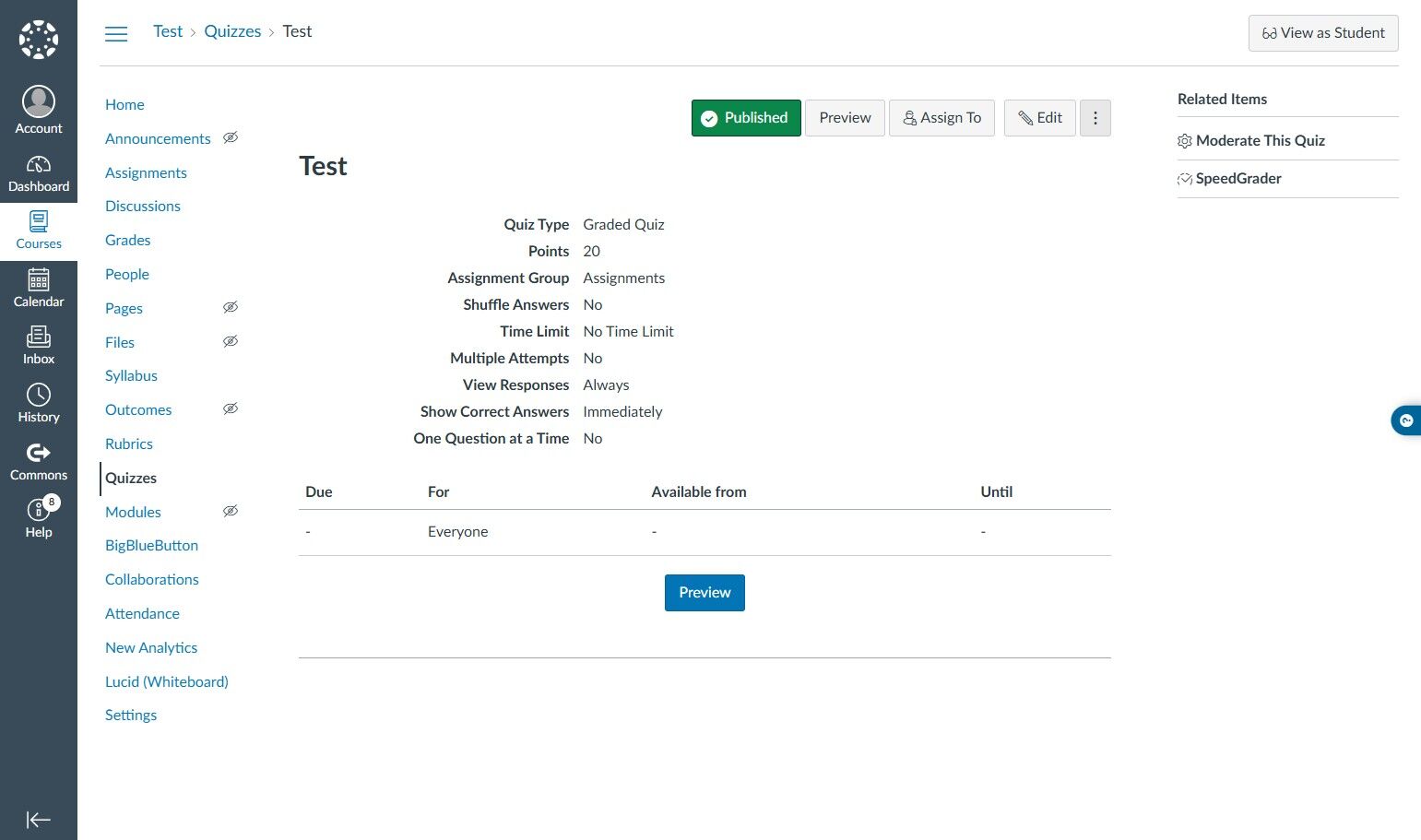Select Quizzes in course navigation
The height and width of the screenshot is (840, 1421).
pyautogui.click(x=131, y=478)
